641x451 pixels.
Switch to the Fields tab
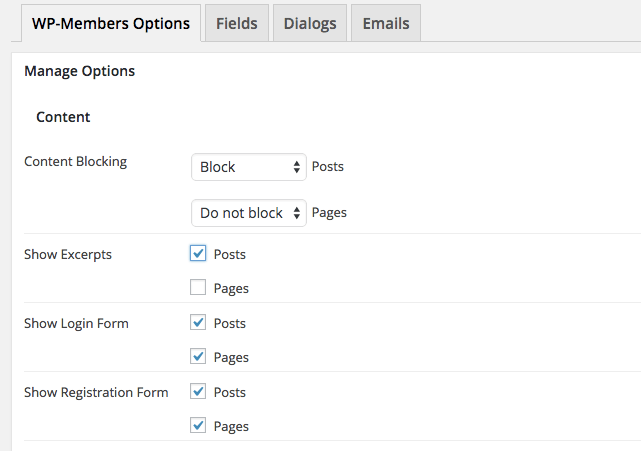pos(236,23)
